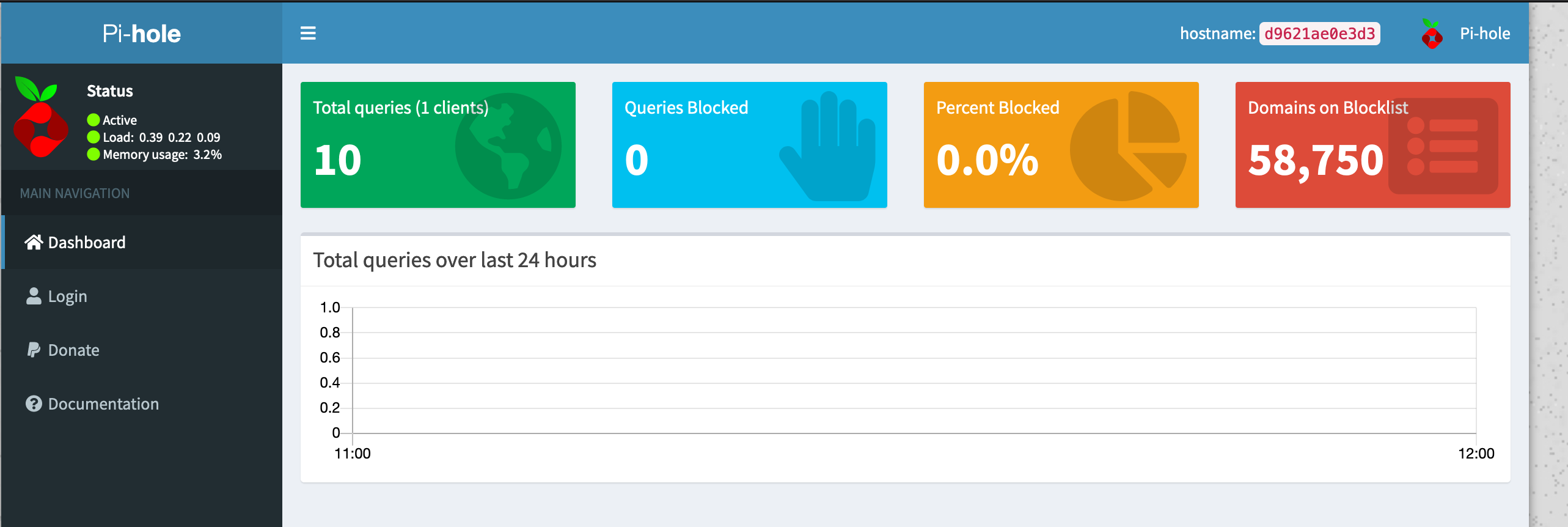Open the Donate link in sidebar
1568x527 pixels.
[74, 350]
